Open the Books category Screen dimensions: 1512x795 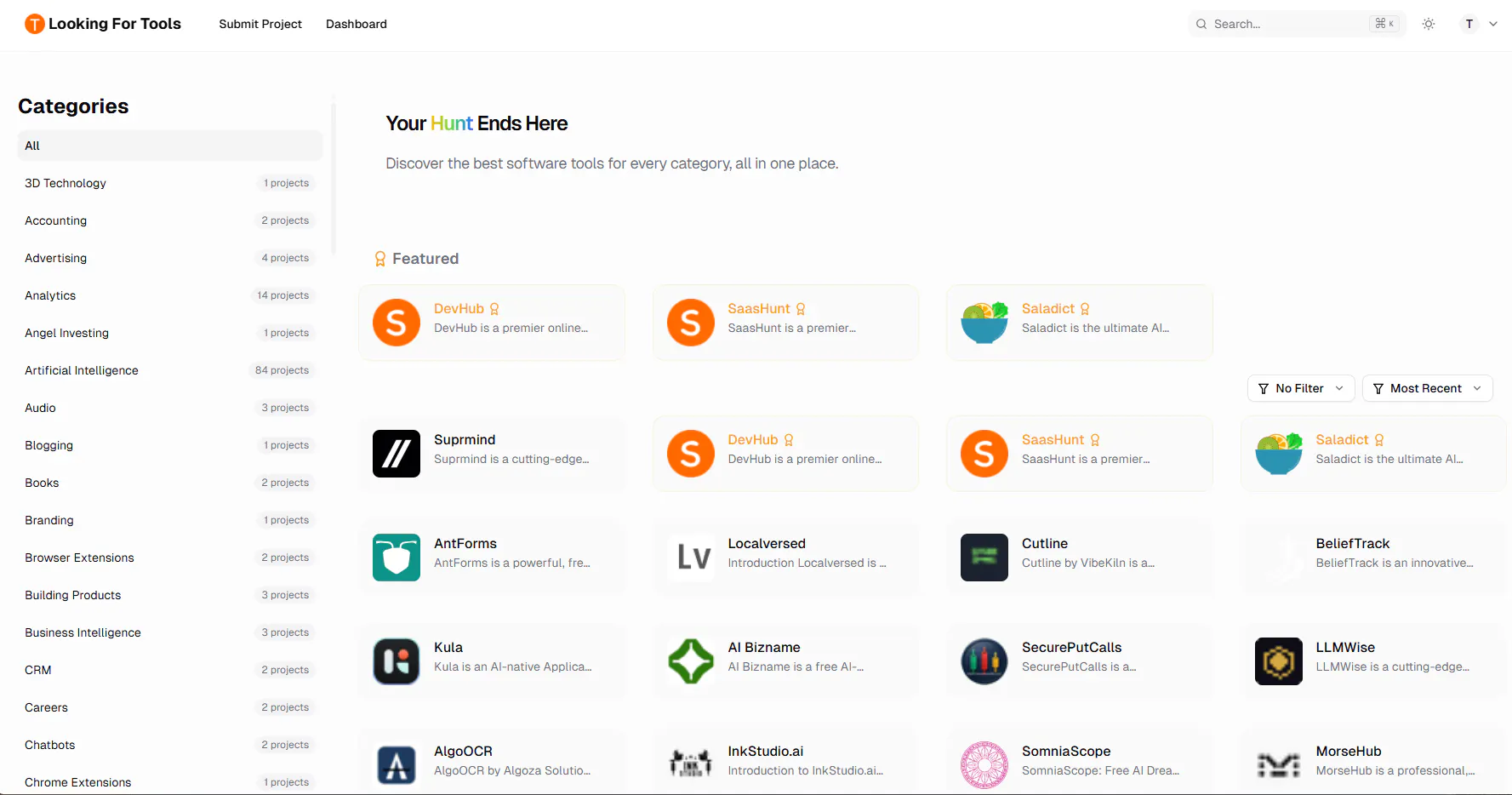[x=170, y=483]
